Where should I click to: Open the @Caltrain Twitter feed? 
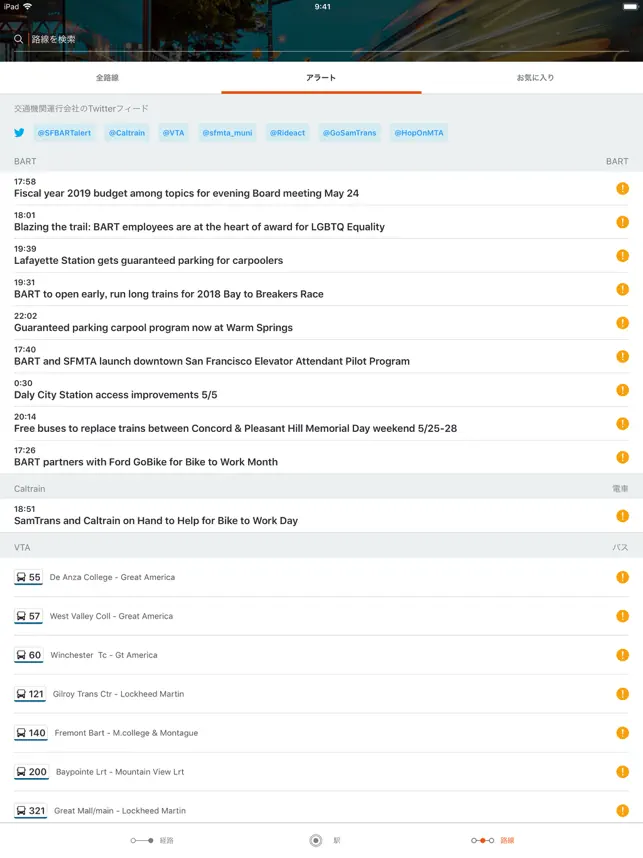(127, 132)
